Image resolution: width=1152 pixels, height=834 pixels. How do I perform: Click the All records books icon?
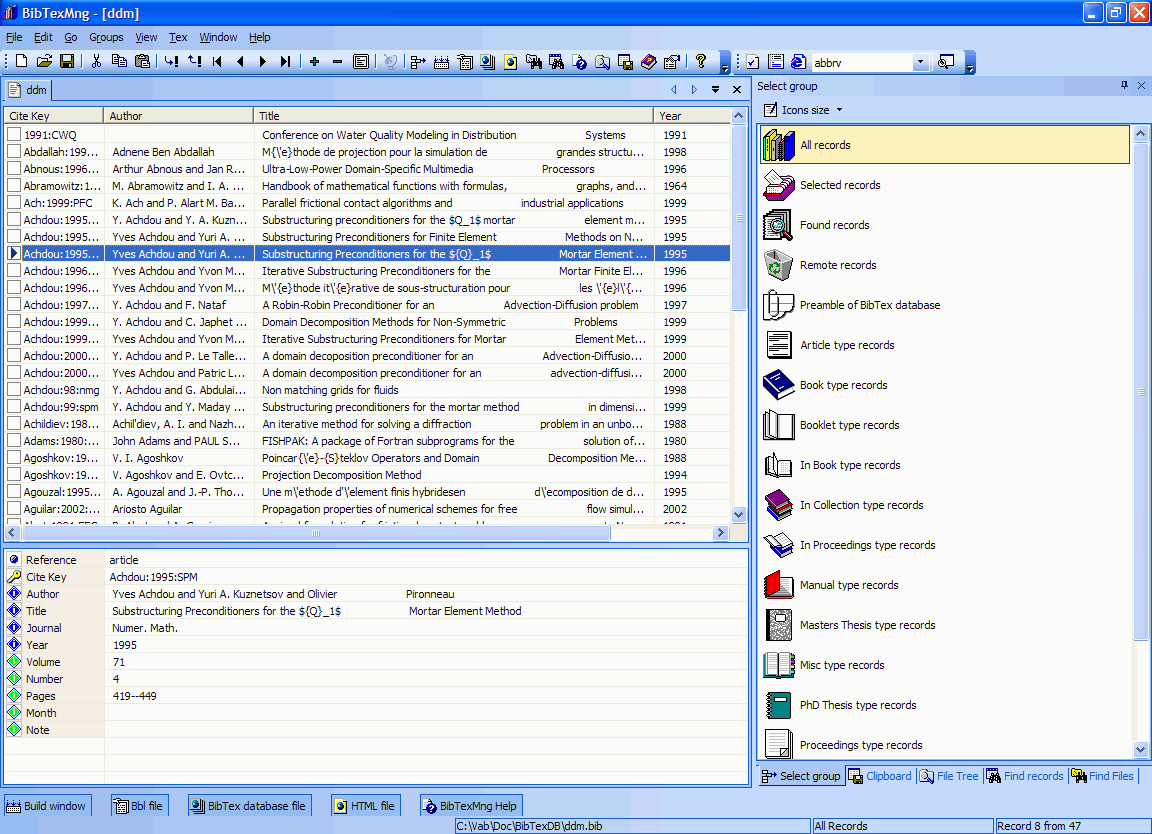tap(779, 145)
